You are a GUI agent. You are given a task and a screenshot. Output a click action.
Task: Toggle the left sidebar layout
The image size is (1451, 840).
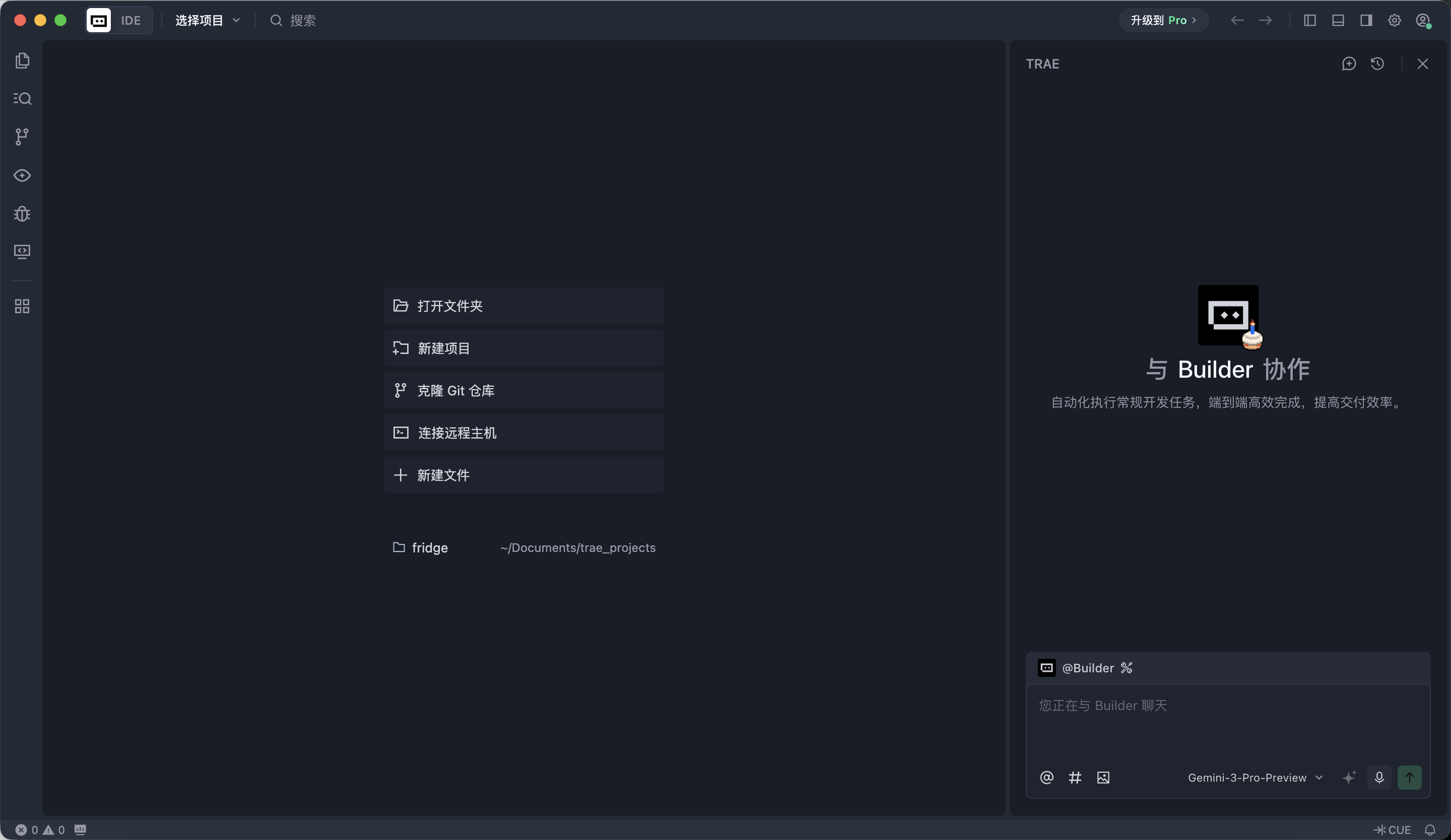point(1310,21)
